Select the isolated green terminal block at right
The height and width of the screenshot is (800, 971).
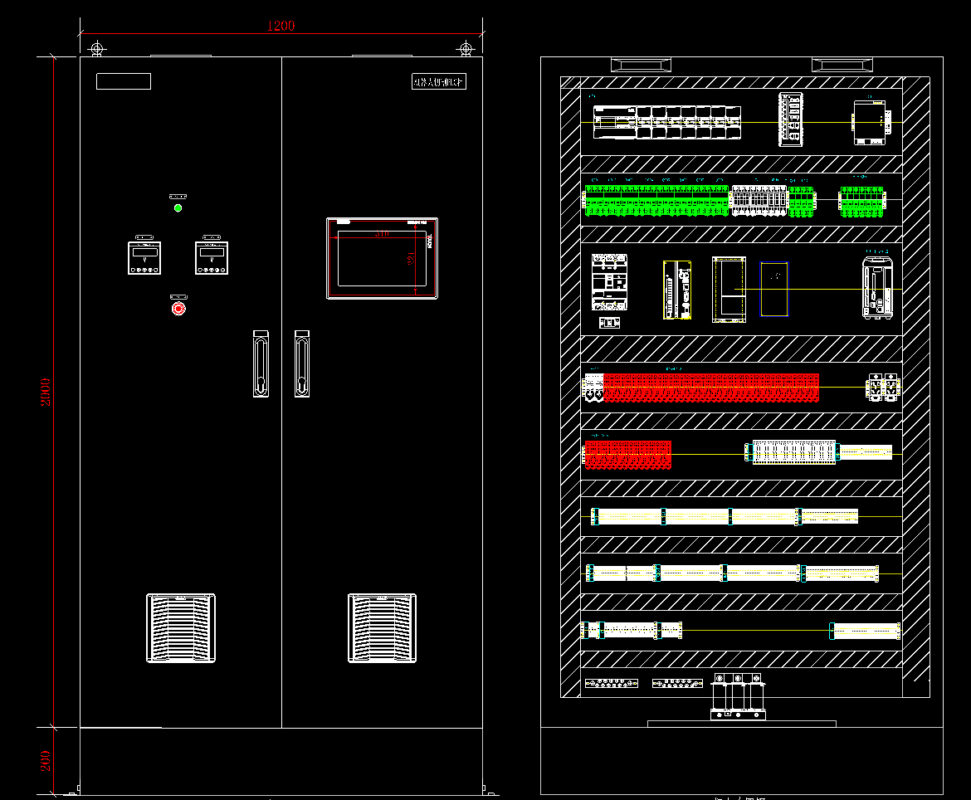point(861,201)
